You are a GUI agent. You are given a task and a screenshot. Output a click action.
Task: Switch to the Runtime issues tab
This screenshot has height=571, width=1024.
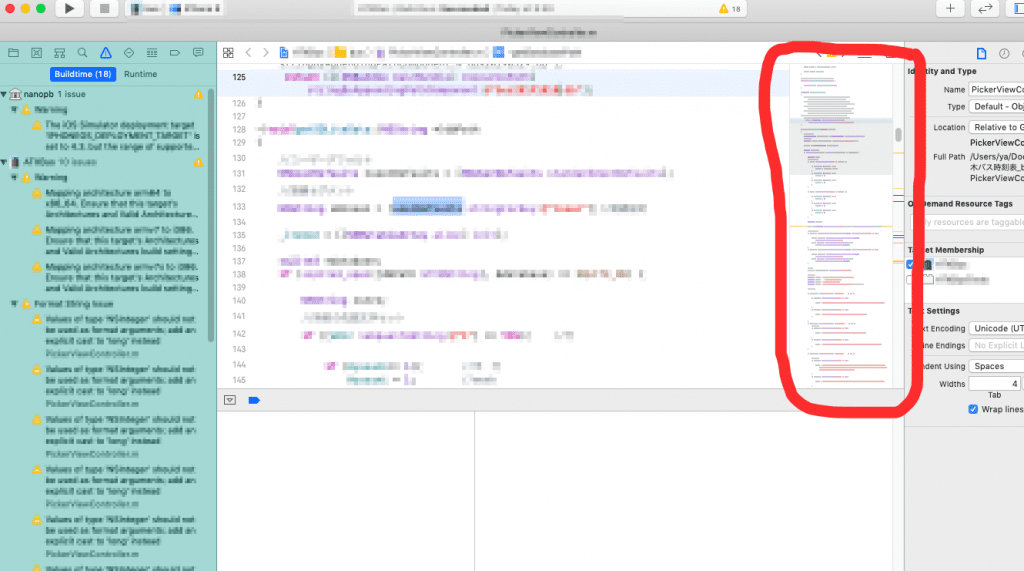[x=140, y=74]
